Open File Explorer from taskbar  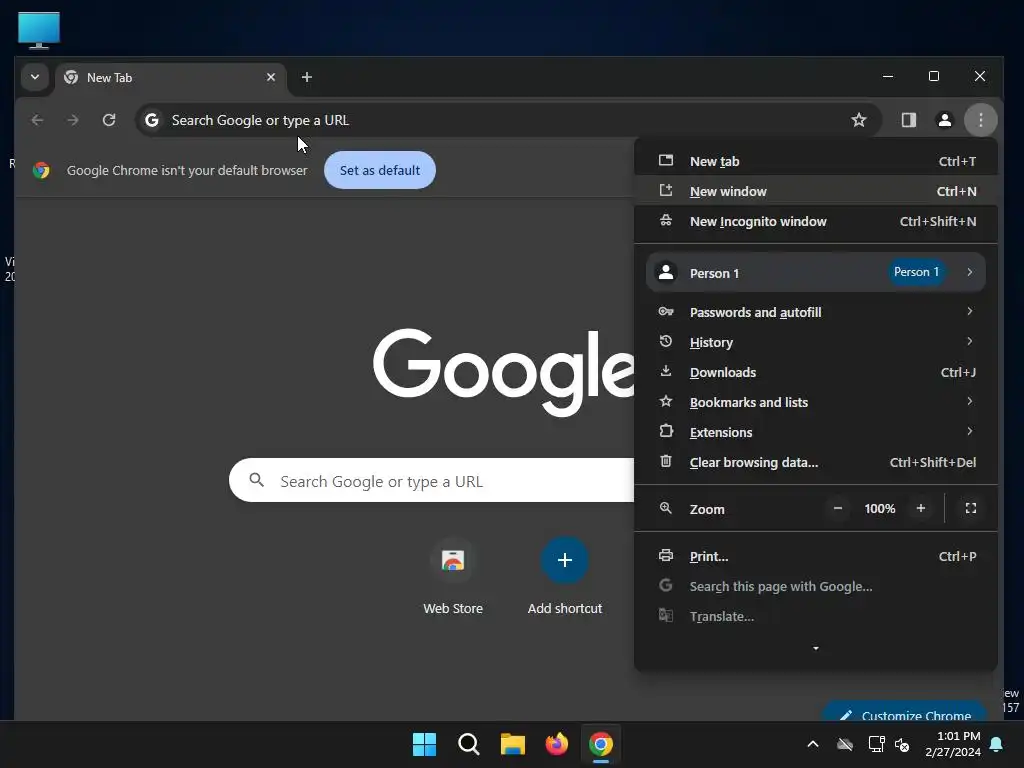click(x=513, y=744)
